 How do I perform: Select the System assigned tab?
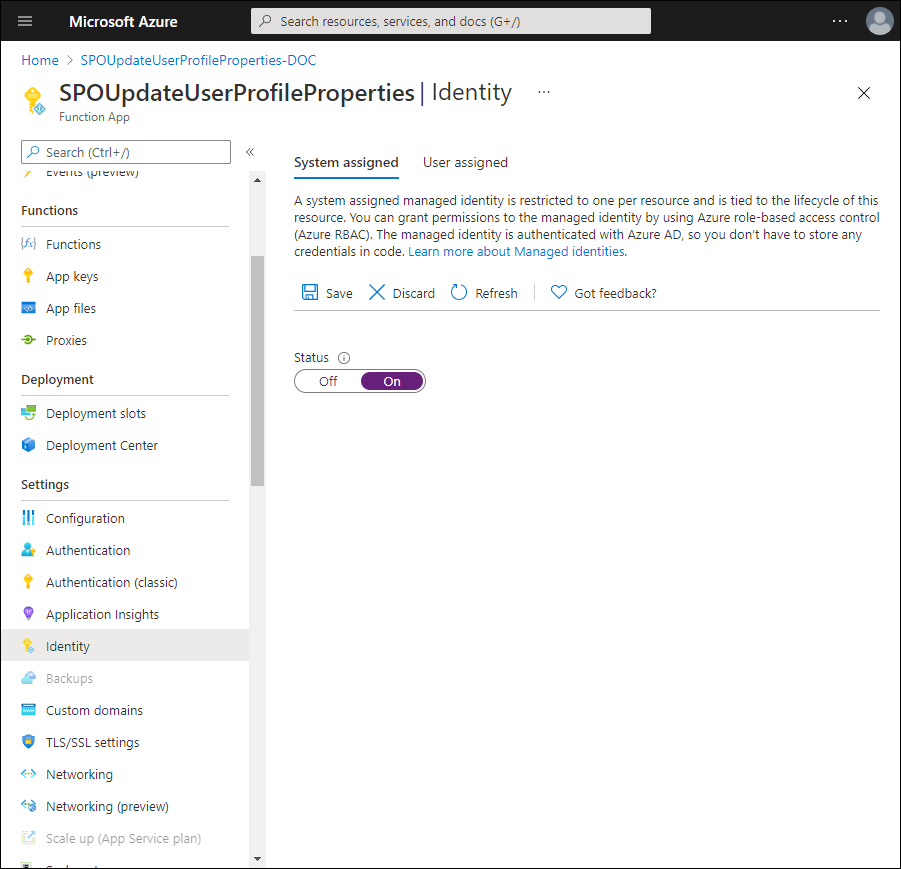pyautogui.click(x=346, y=162)
